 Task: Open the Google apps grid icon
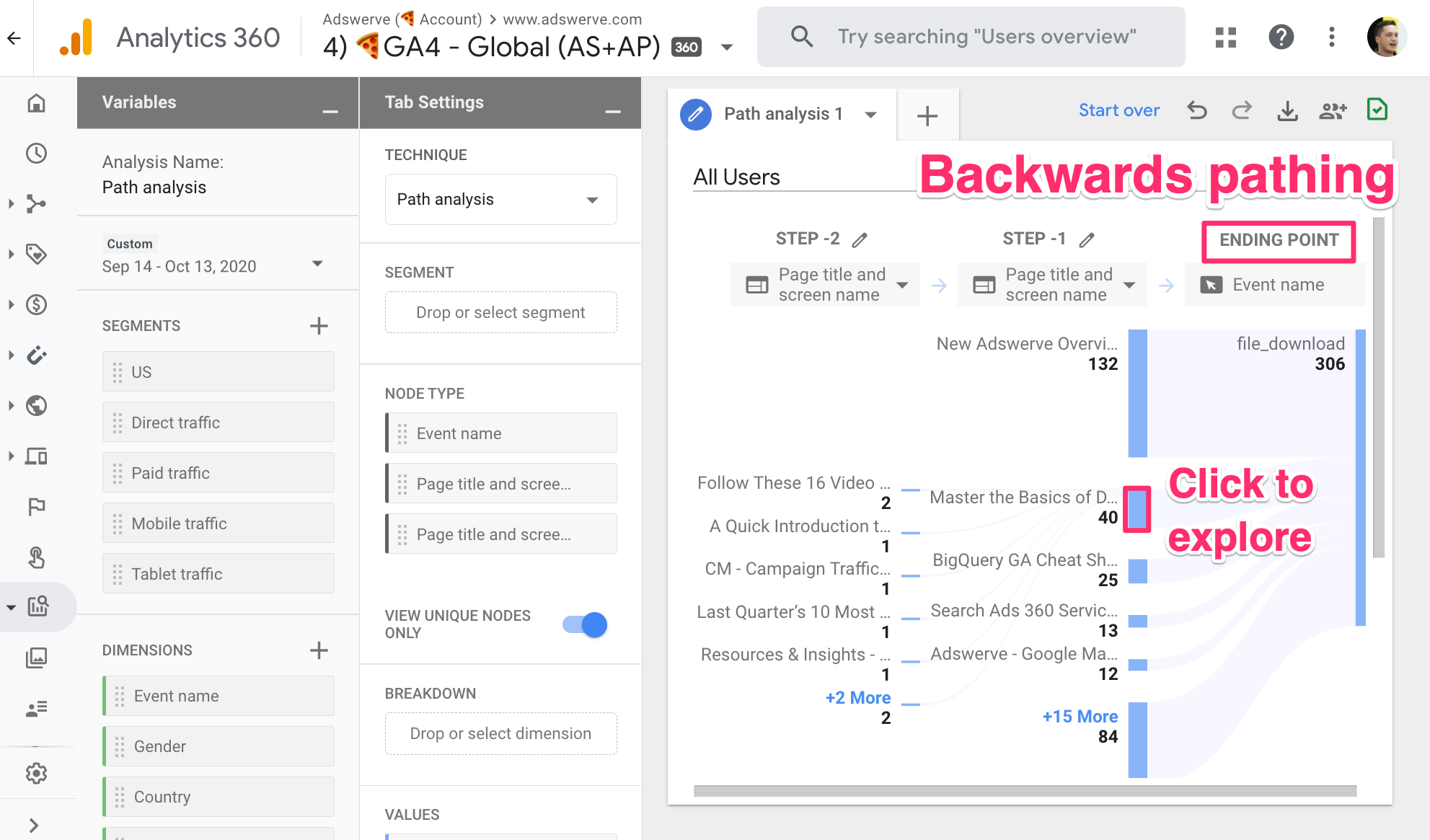1226,37
